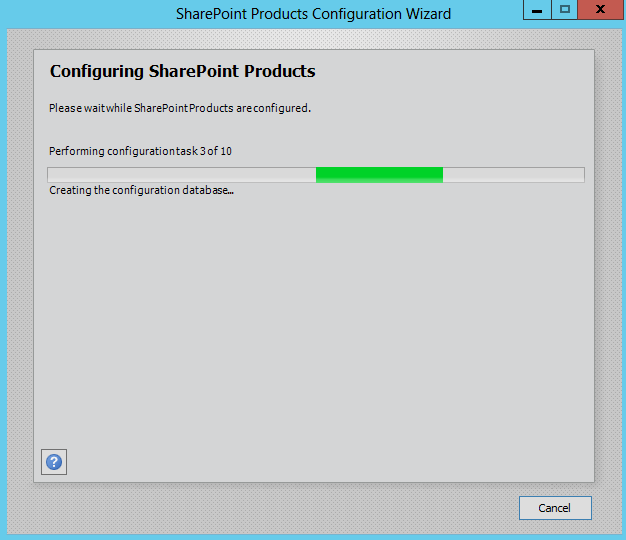626x540 pixels.
Task: Click the green progress bar segment
Action: point(379,175)
